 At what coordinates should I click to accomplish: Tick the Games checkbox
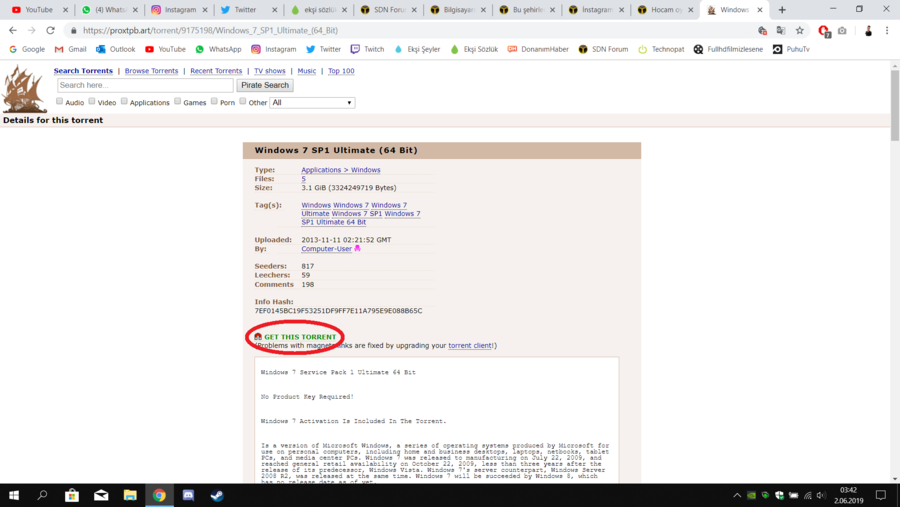[x=177, y=101]
